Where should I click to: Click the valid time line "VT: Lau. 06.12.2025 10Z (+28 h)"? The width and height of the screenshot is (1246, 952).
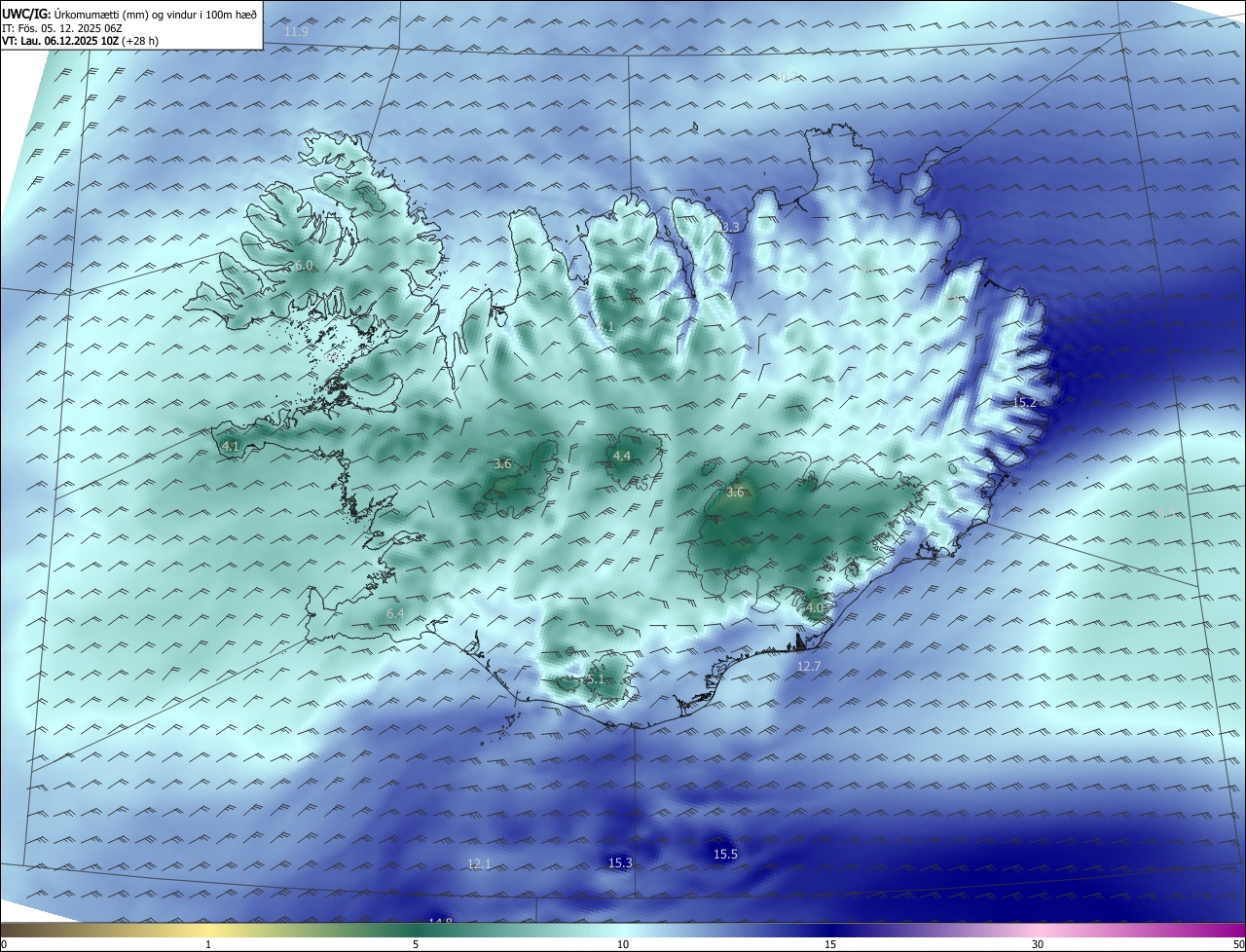81,42
